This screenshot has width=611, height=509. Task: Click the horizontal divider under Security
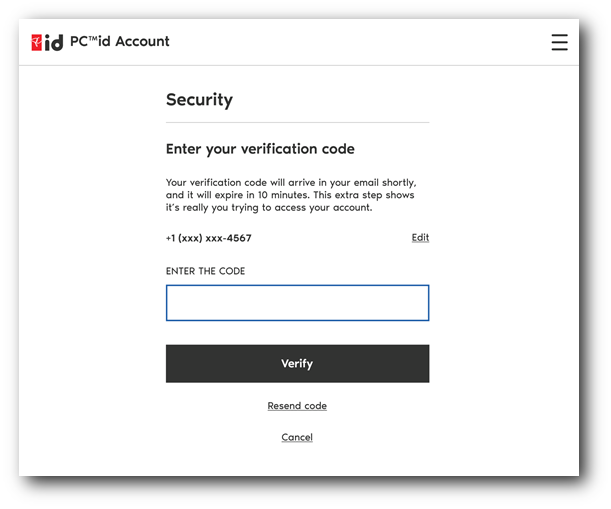(x=297, y=122)
